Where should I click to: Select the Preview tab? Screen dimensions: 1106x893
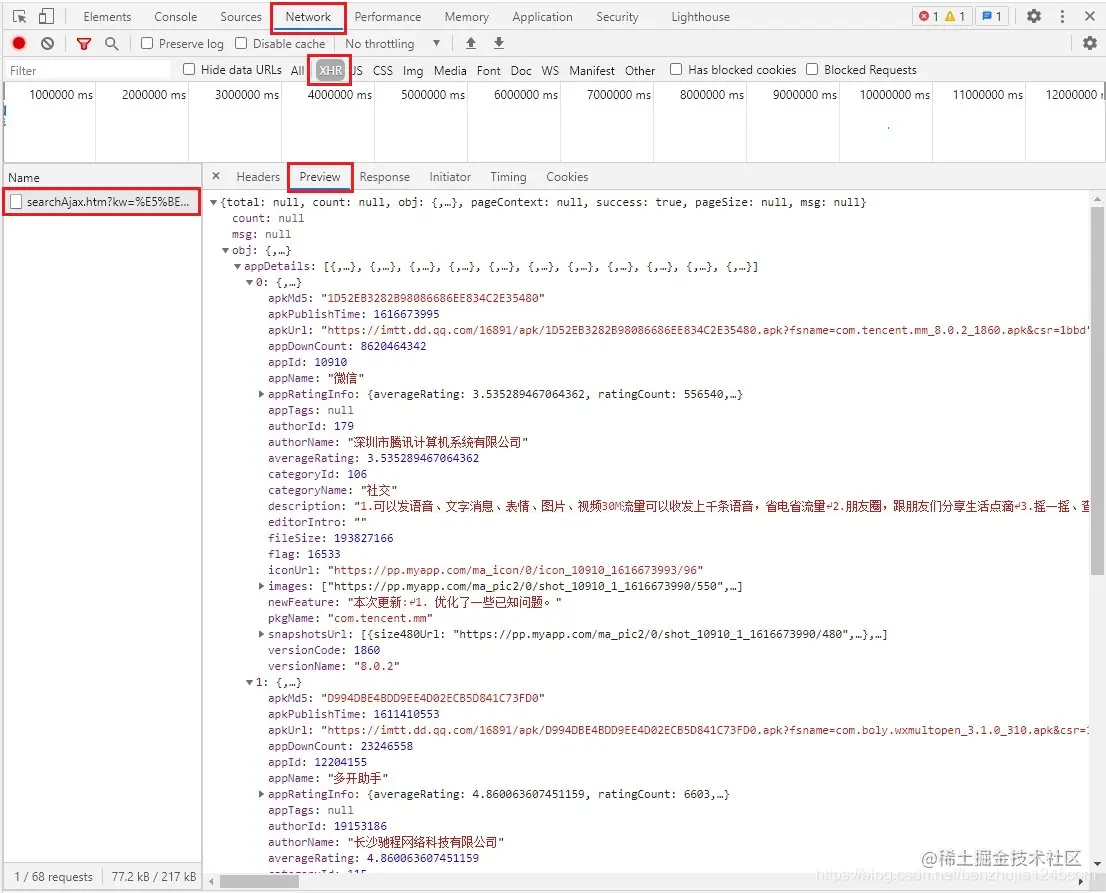tap(320, 177)
